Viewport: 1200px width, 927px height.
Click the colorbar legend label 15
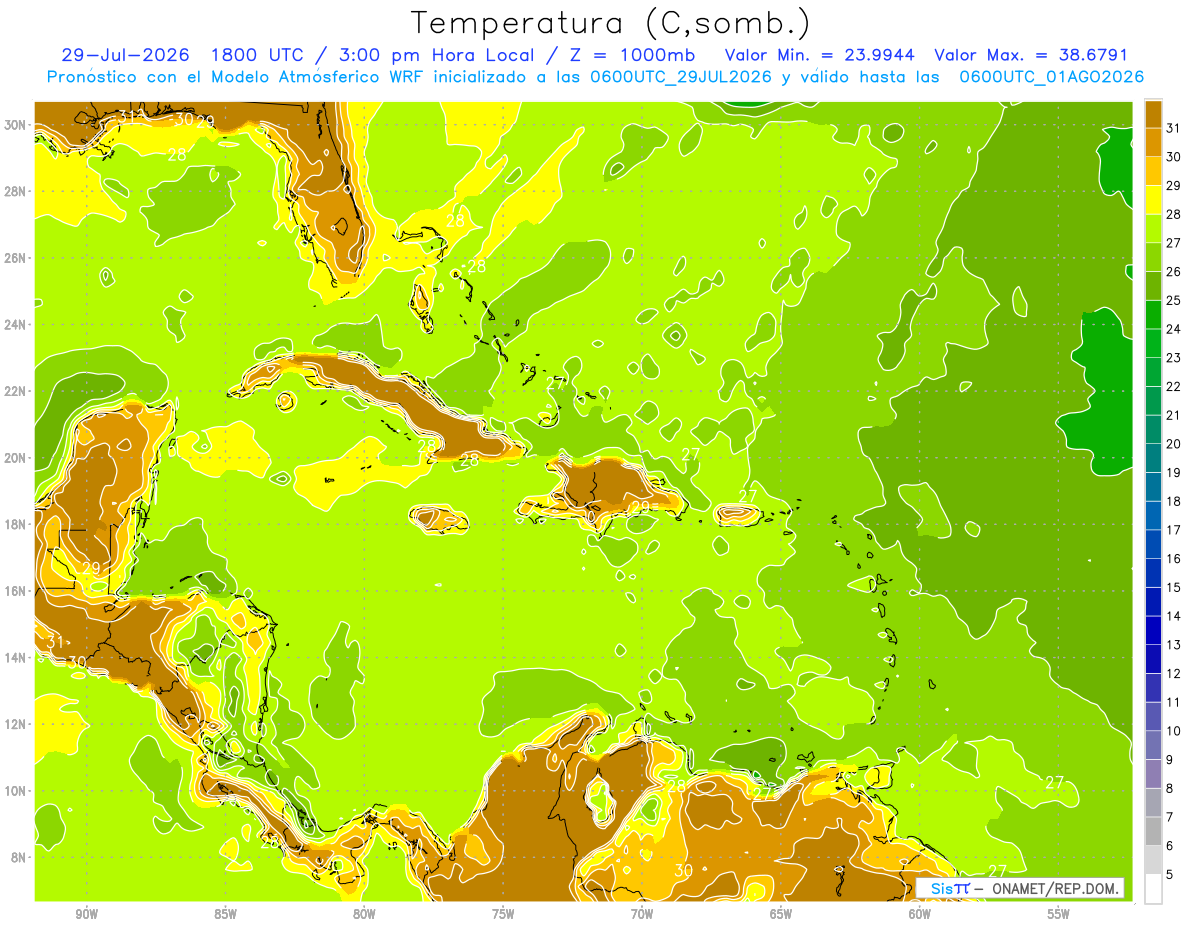pyautogui.click(x=1174, y=588)
